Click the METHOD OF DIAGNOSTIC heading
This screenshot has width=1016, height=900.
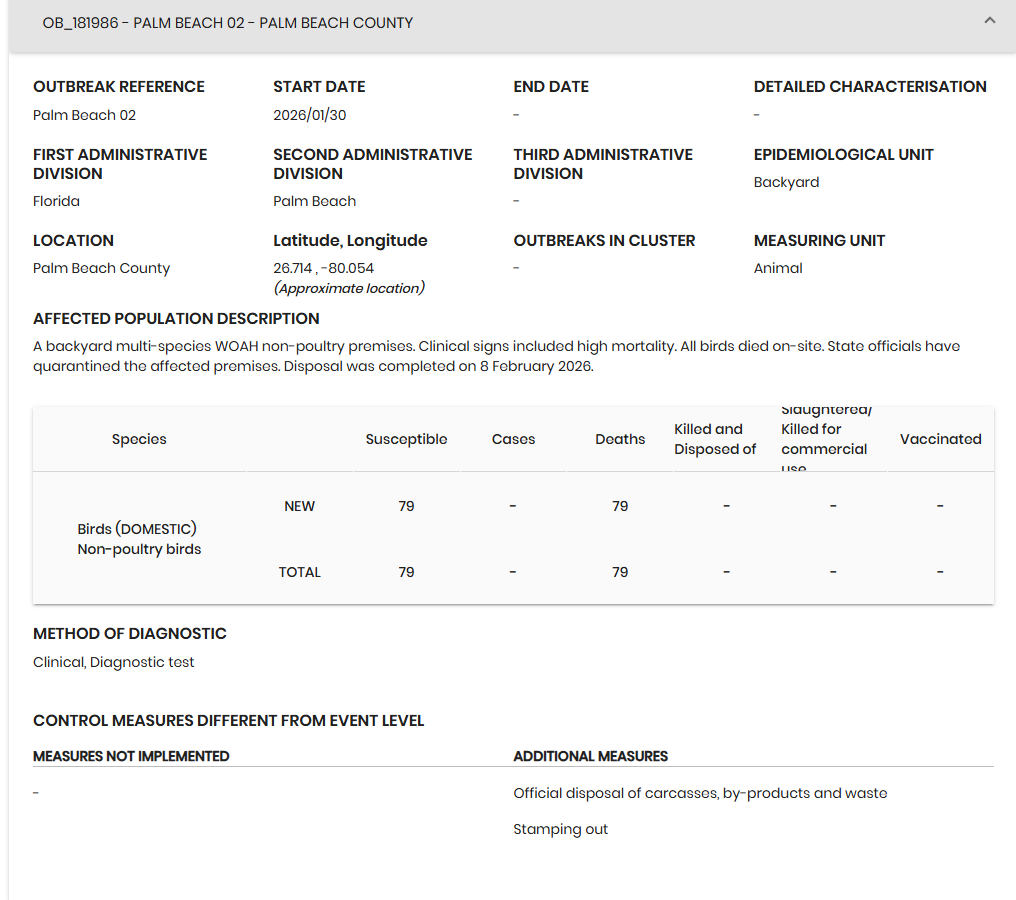[x=130, y=634]
